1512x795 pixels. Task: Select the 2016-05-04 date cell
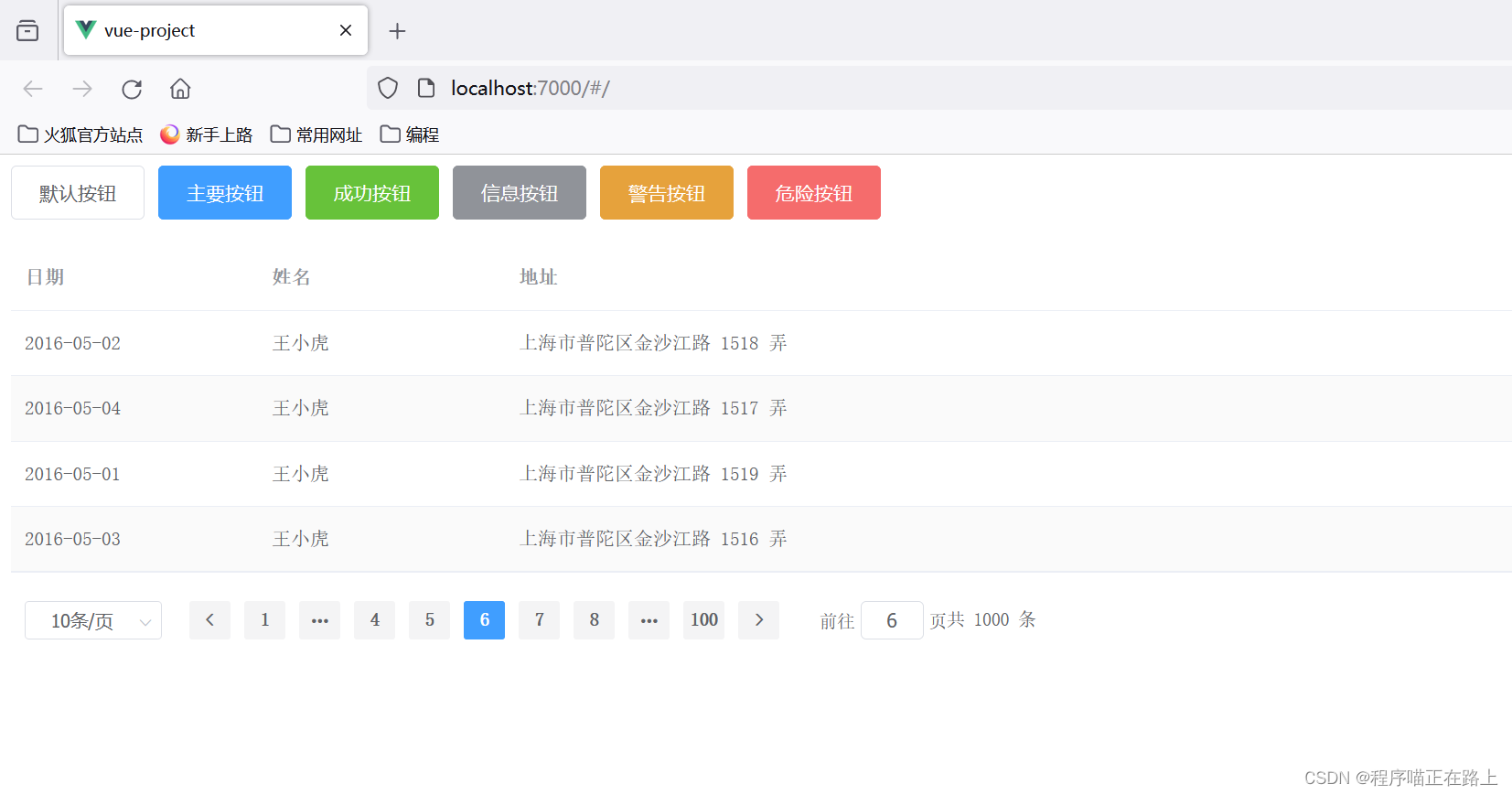(72, 408)
